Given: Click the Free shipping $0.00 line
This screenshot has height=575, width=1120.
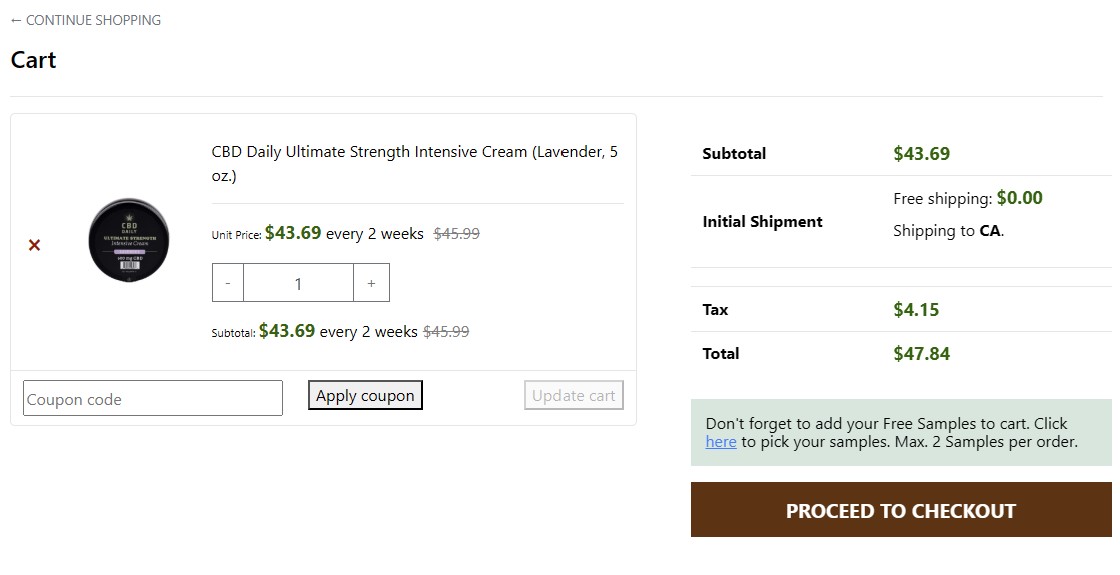Looking at the screenshot, I should coord(967,198).
